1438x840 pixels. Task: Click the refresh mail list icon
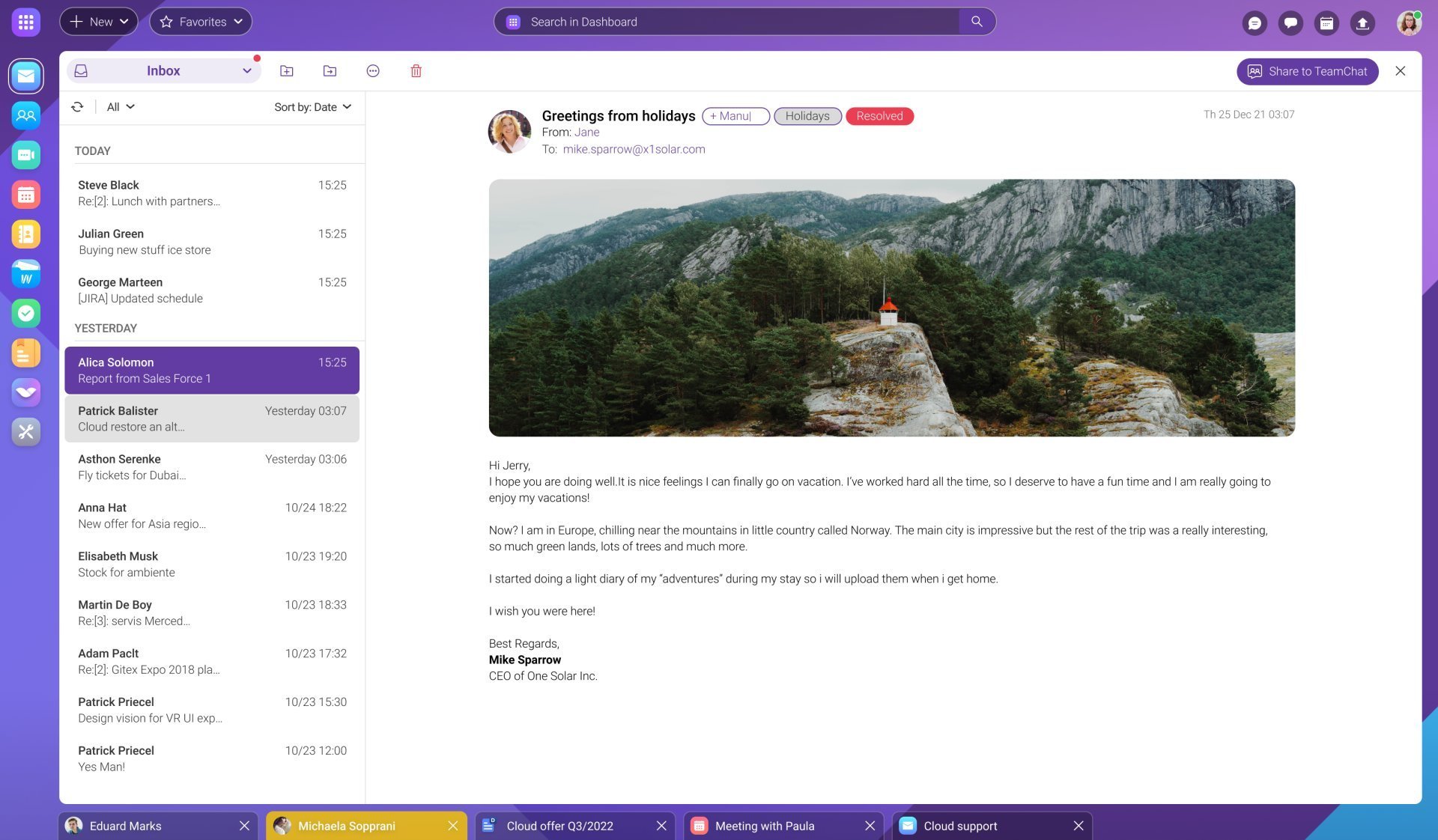click(x=77, y=107)
